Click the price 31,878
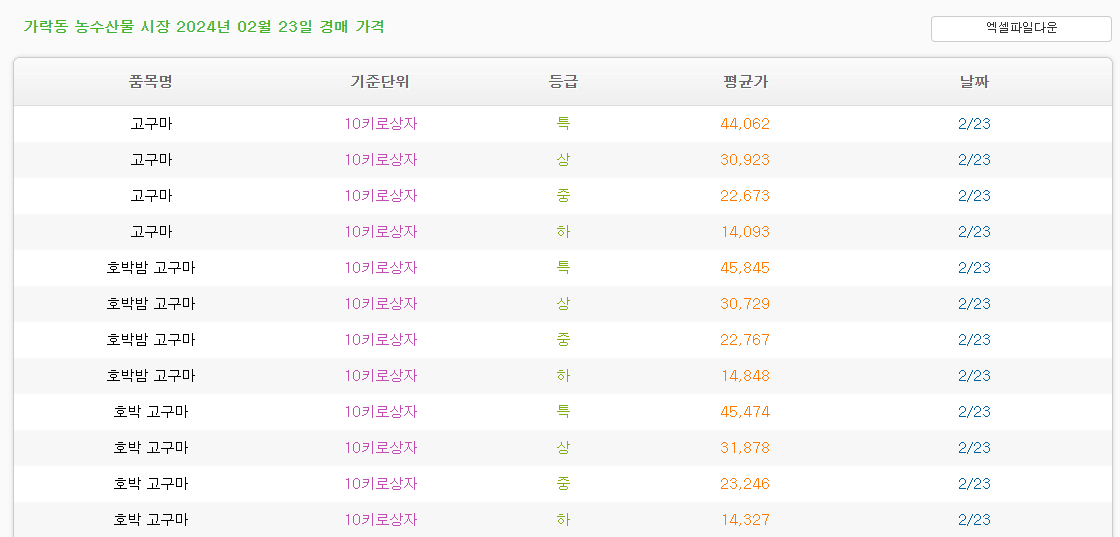This screenshot has width=1120, height=537. coord(745,448)
